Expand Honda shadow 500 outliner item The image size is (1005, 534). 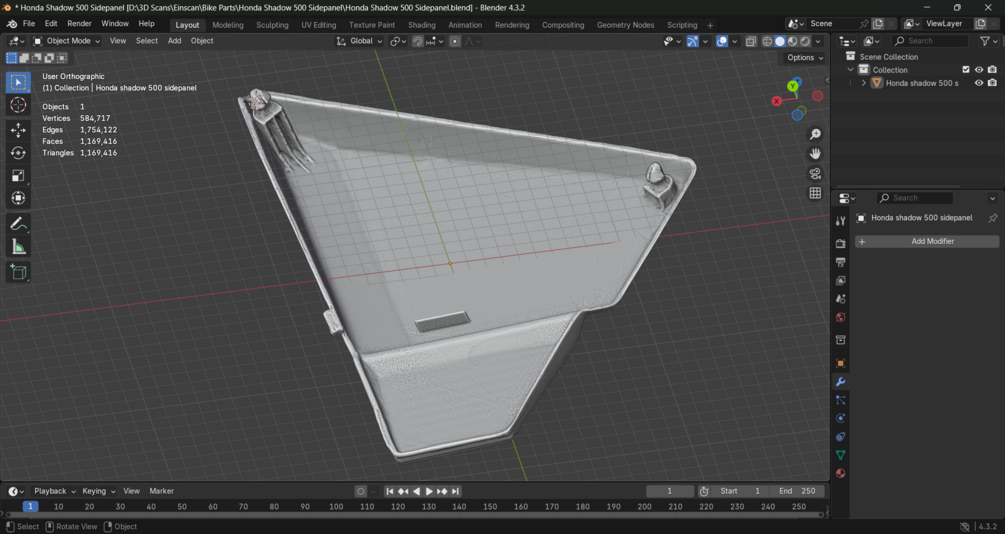(x=863, y=83)
